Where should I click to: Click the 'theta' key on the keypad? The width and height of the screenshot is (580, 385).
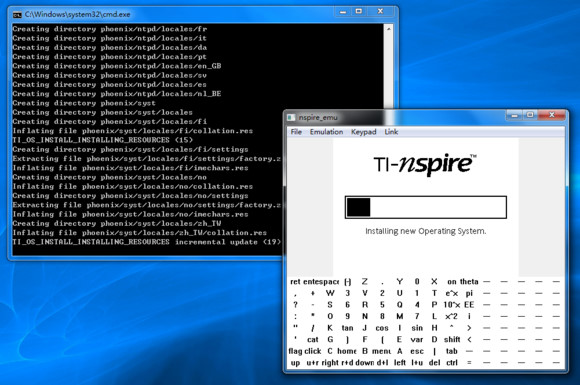click(x=469, y=282)
